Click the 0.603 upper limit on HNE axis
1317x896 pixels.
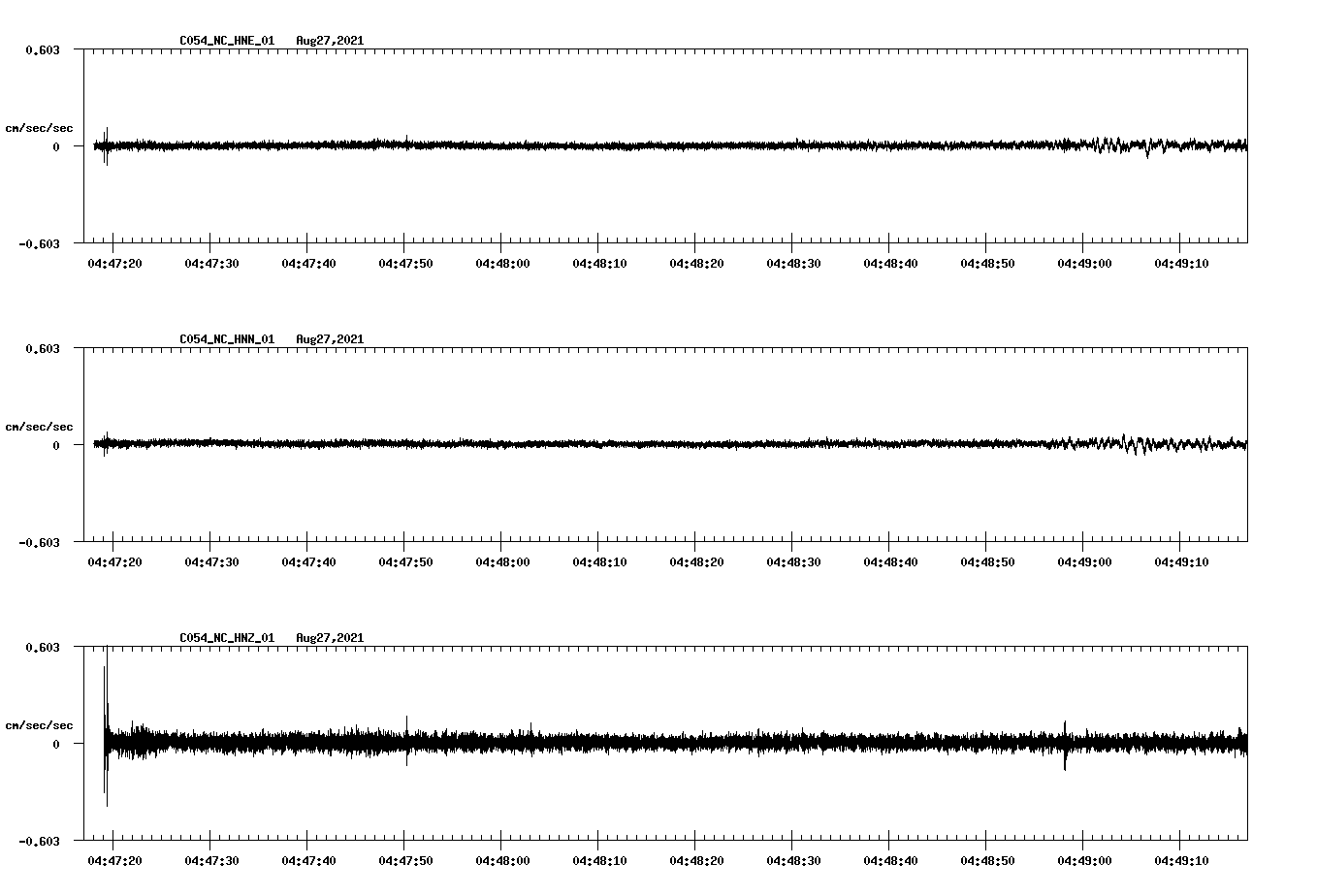click(43, 49)
